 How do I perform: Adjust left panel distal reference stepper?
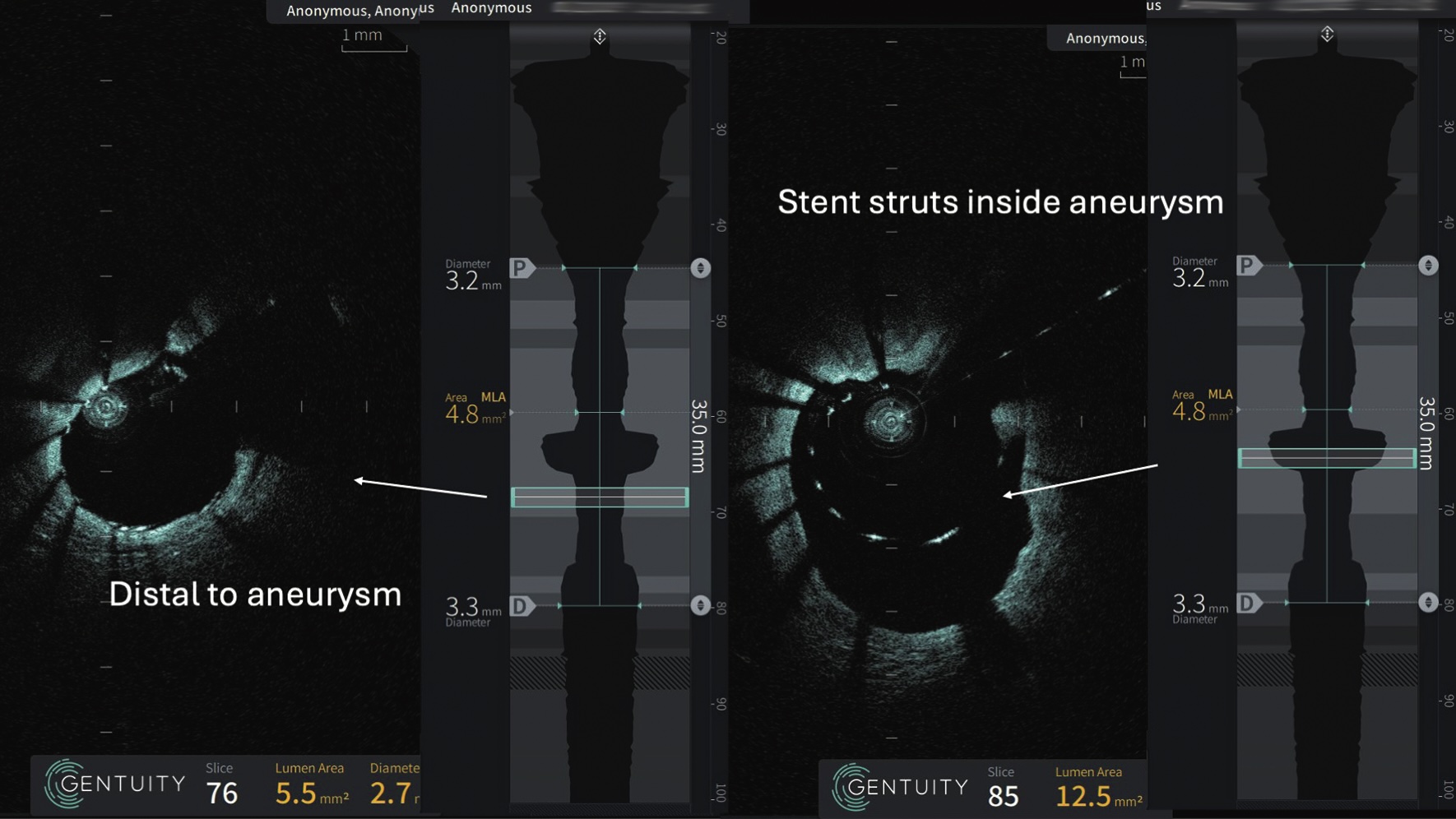700,605
